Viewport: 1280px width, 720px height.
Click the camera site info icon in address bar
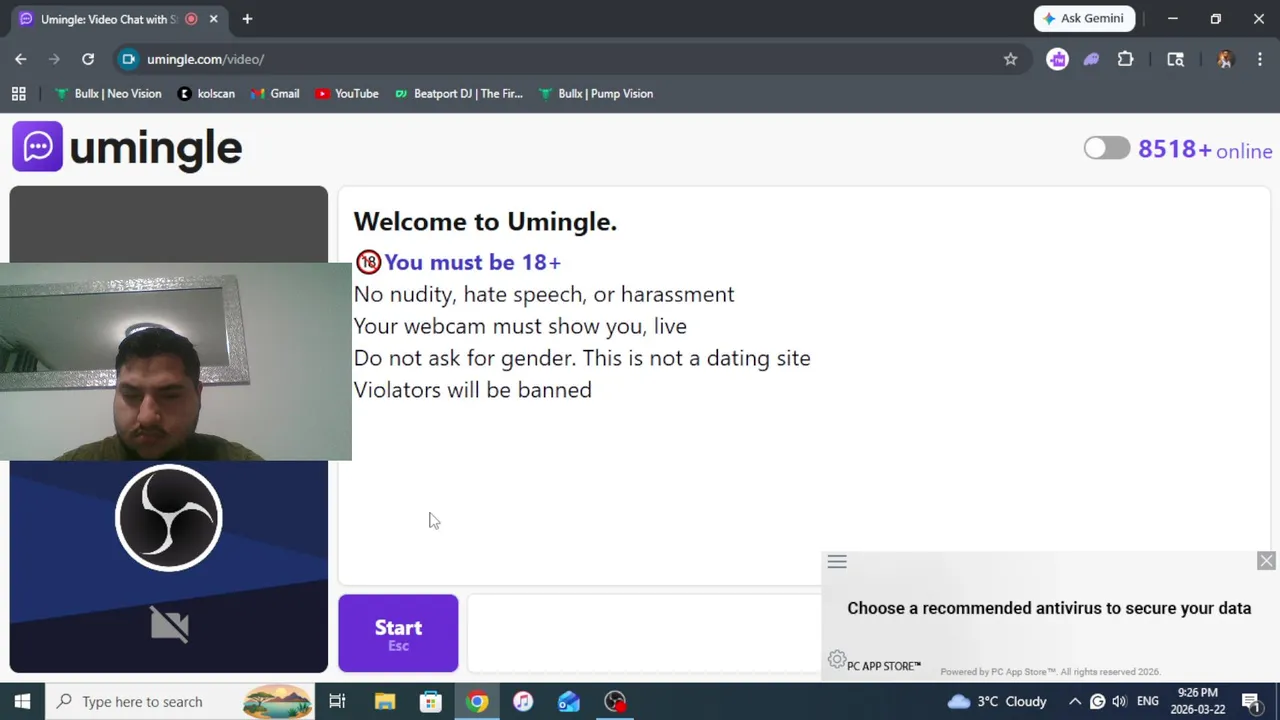pyautogui.click(x=128, y=59)
